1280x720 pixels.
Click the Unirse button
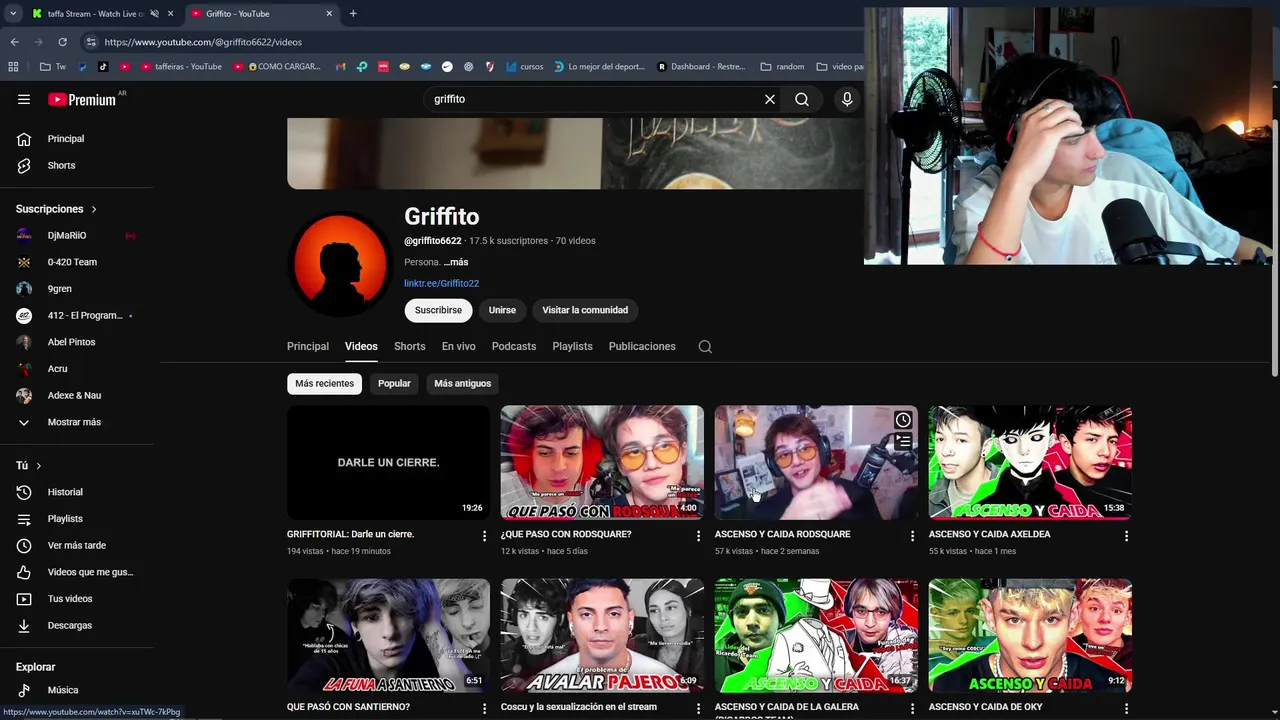(502, 310)
